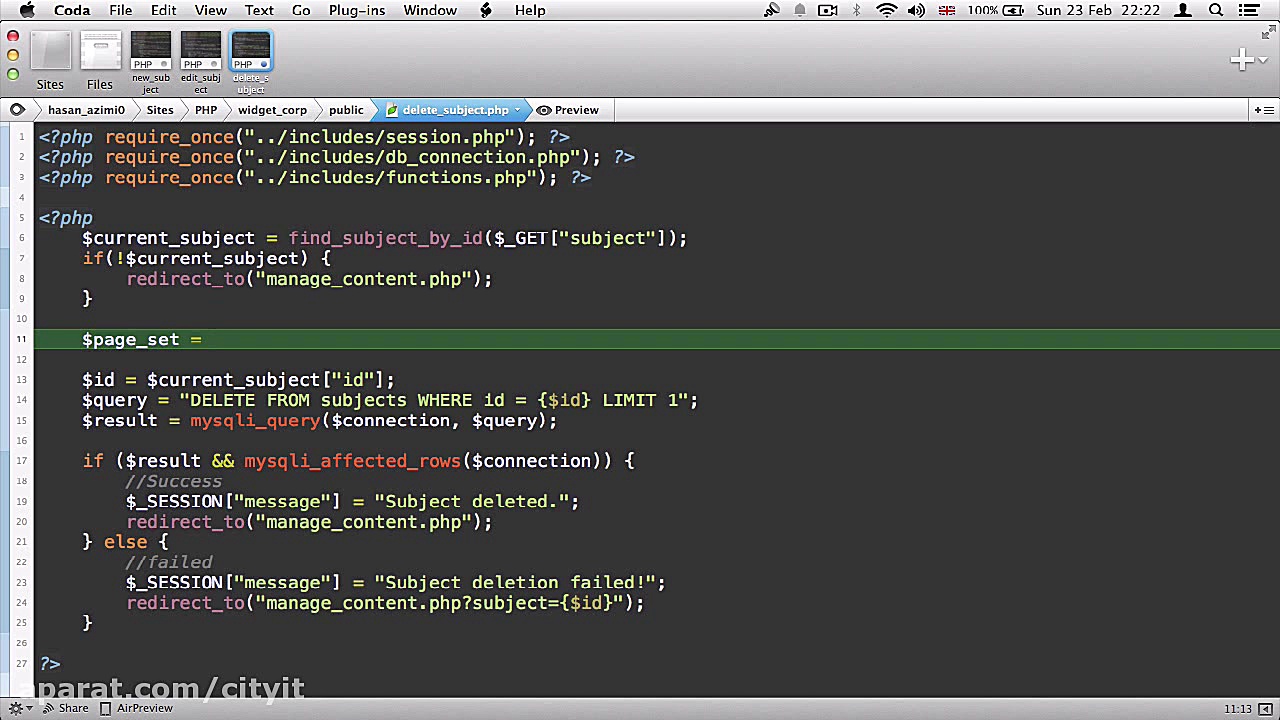
Task: Open the Edit menu
Action: tap(163, 10)
